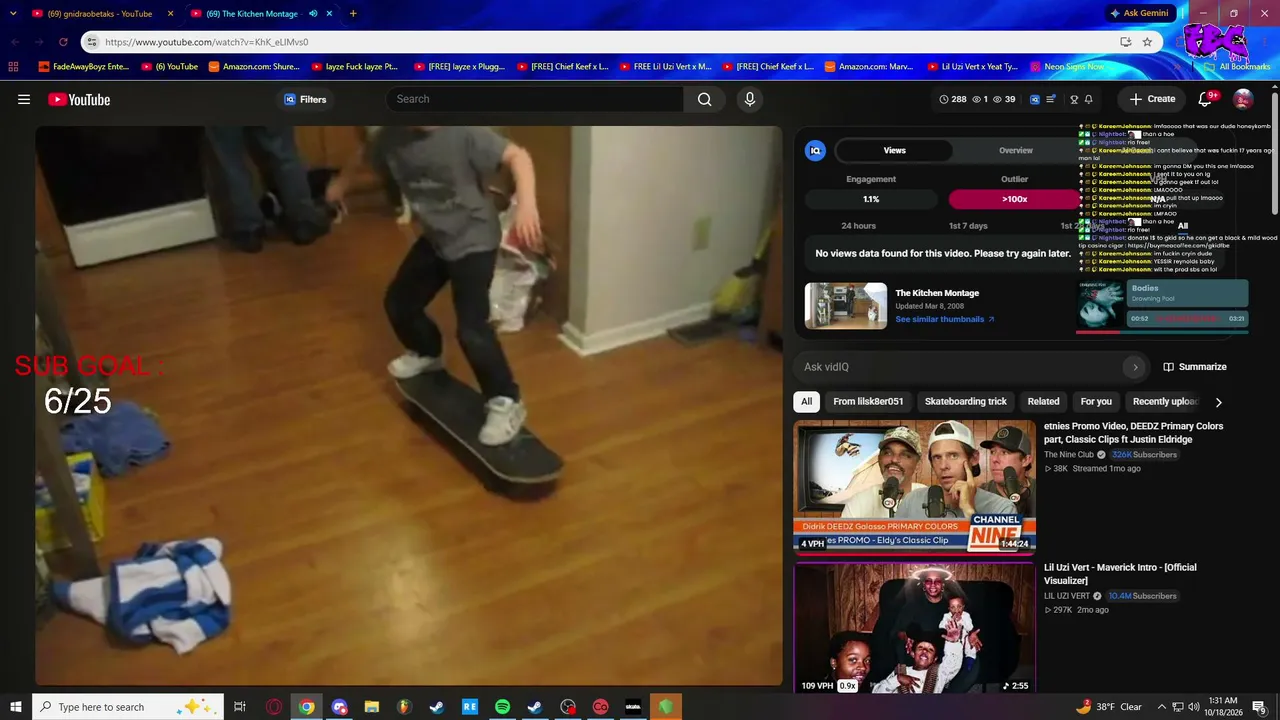Show more filter chips with right arrow
This screenshot has width=1280, height=720.
click(1218, 402)
